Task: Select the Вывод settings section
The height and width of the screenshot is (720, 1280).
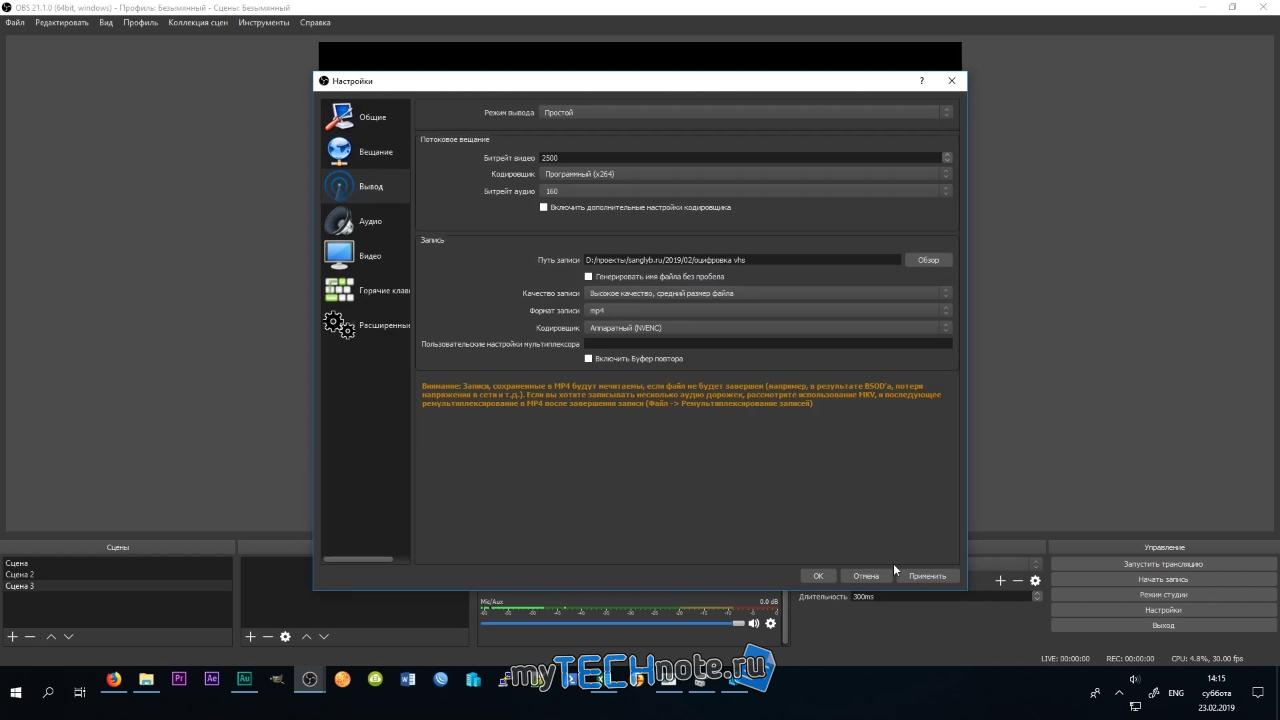Action: [x=366, y=186]
